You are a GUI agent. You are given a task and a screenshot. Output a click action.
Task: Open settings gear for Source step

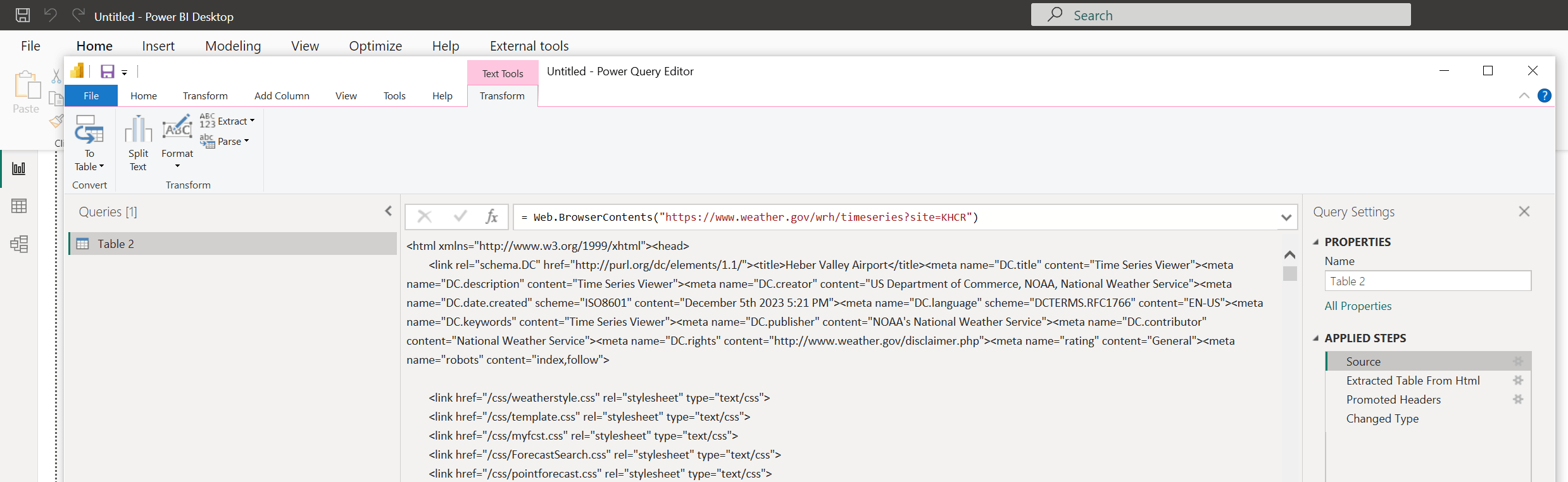tap(1518, 361)
